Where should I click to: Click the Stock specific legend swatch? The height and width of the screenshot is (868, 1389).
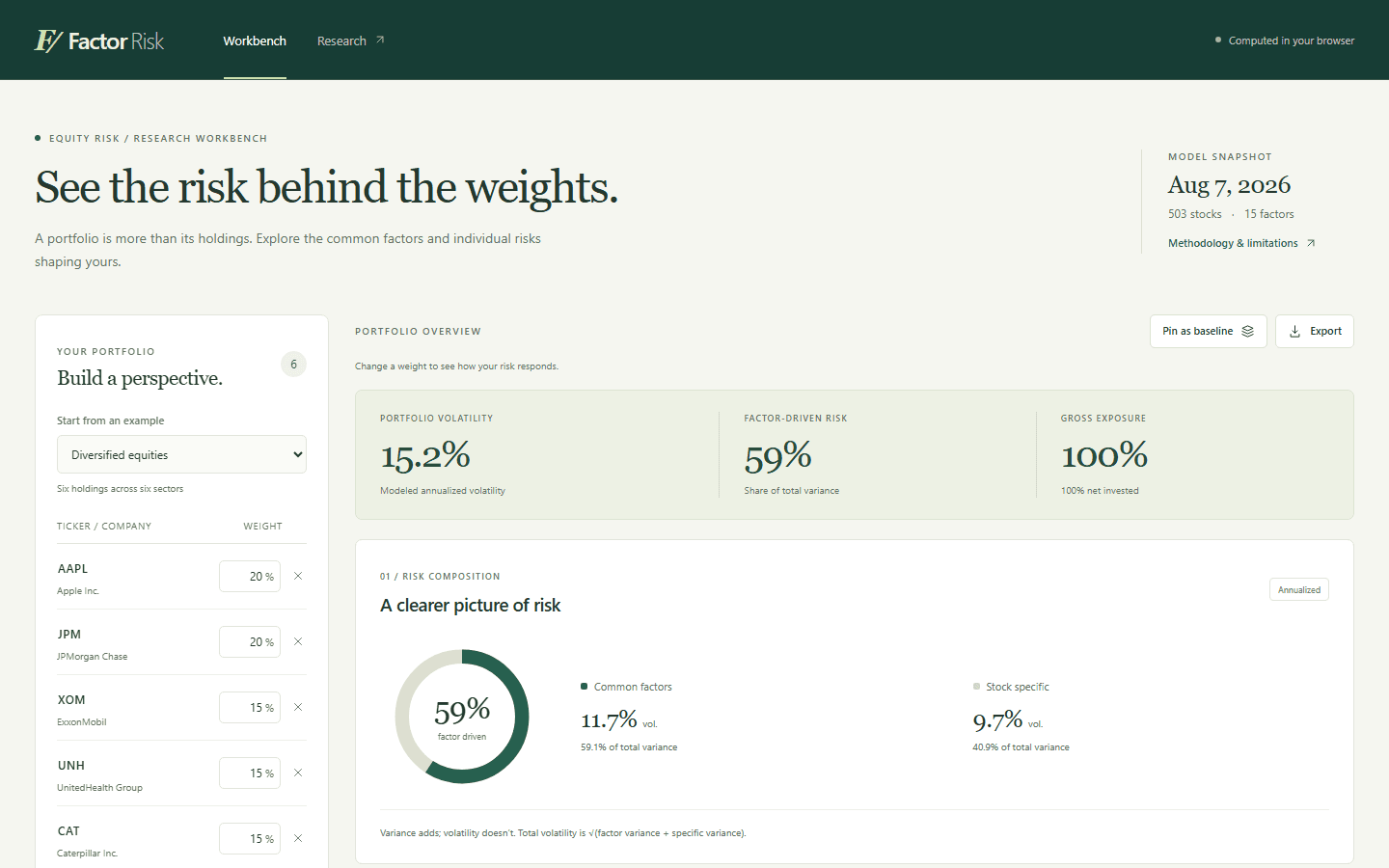[x=976, y=687]
